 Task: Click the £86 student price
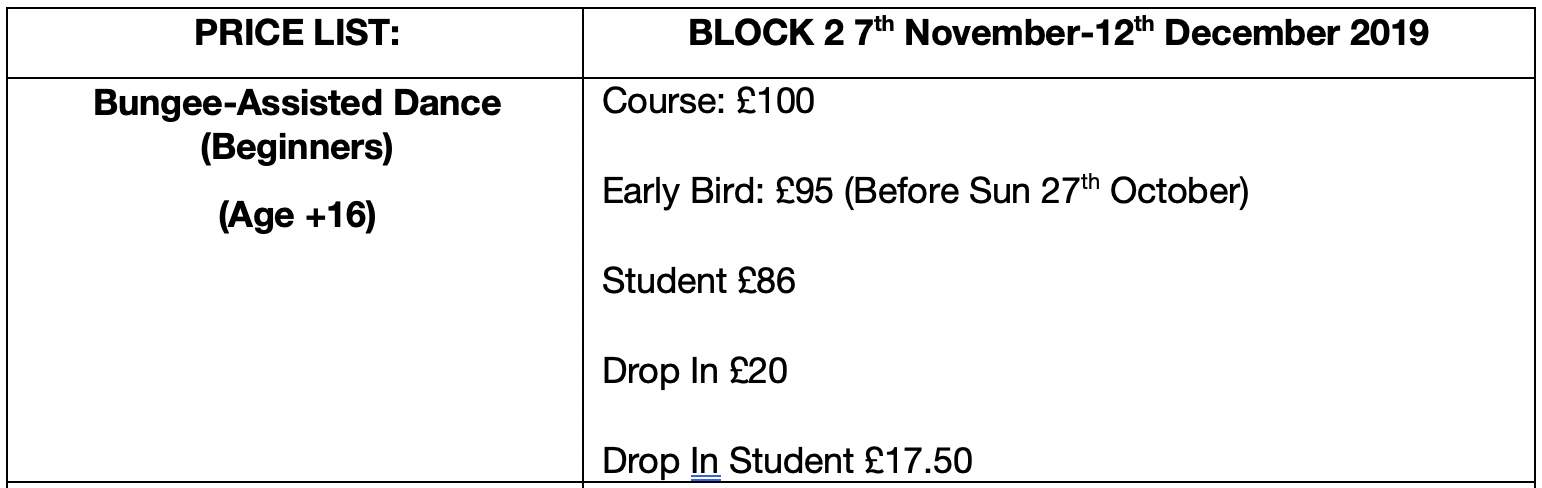[764, 281]
